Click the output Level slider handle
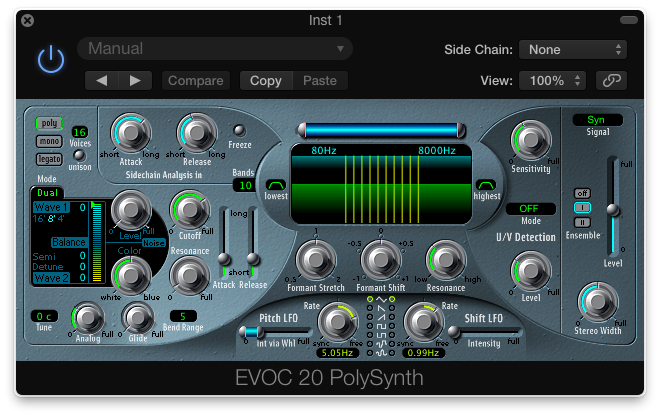 click(613, 210)
